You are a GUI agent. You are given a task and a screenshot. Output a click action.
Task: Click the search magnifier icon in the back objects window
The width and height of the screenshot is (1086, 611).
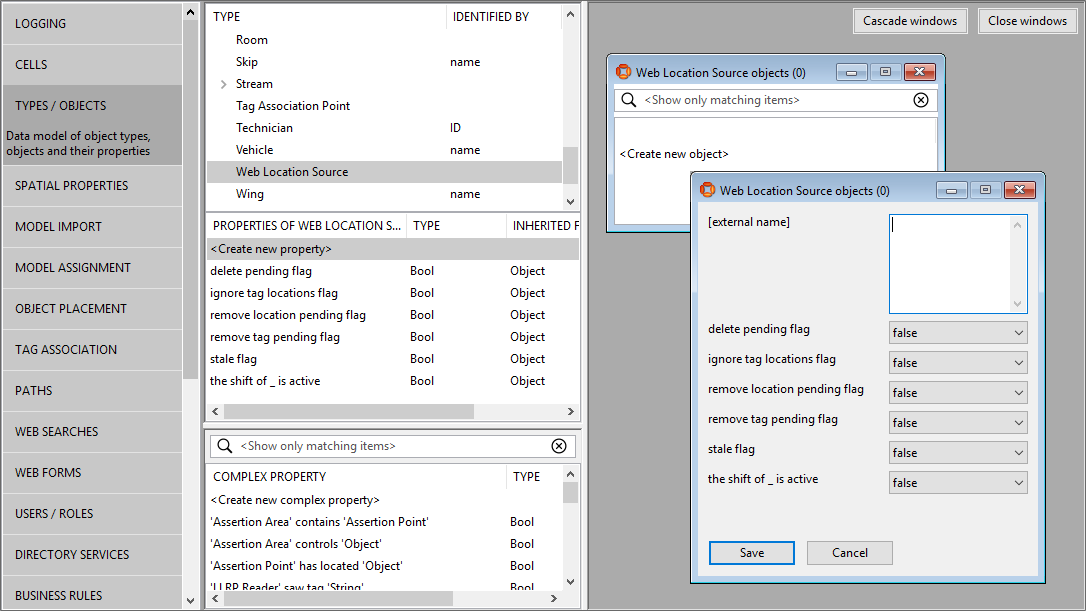(628, 100)
